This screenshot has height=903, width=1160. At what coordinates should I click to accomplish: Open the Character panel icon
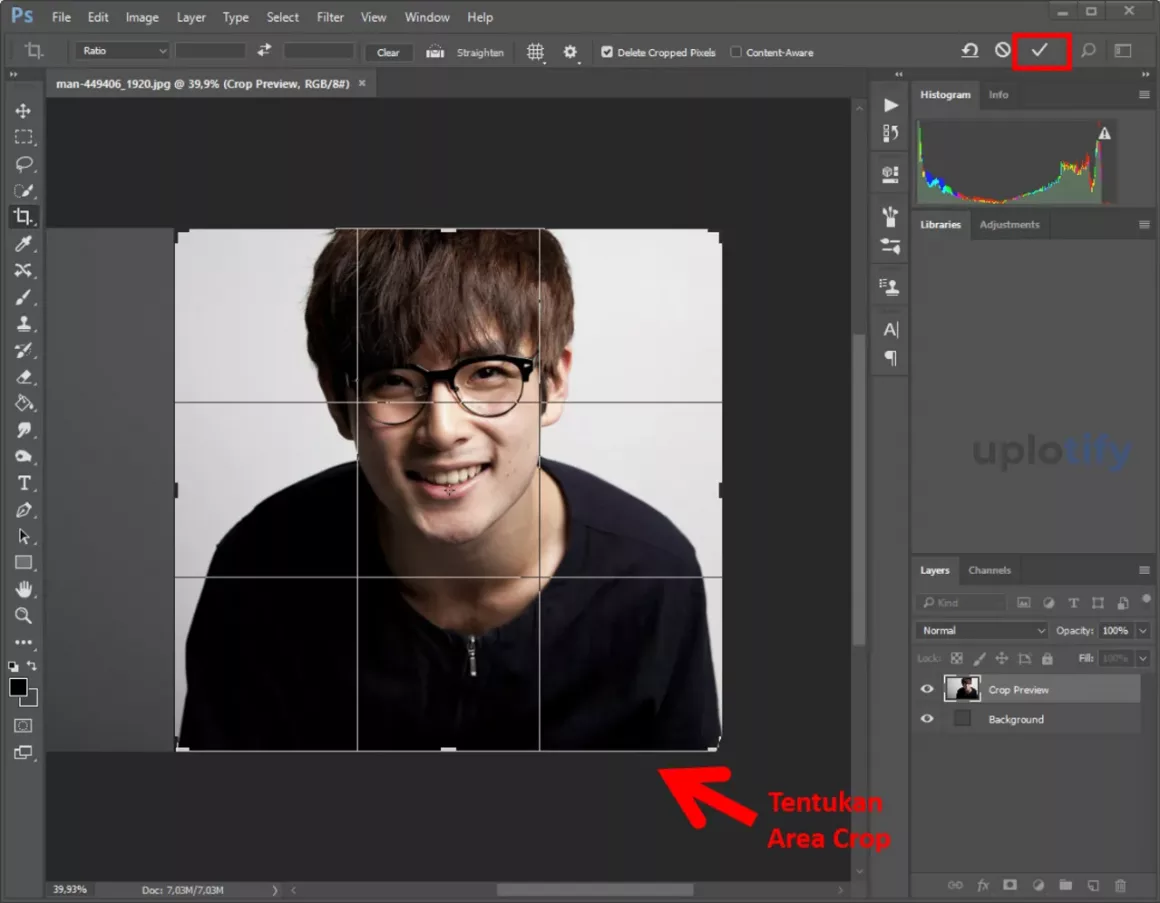[x=891, y=330]
